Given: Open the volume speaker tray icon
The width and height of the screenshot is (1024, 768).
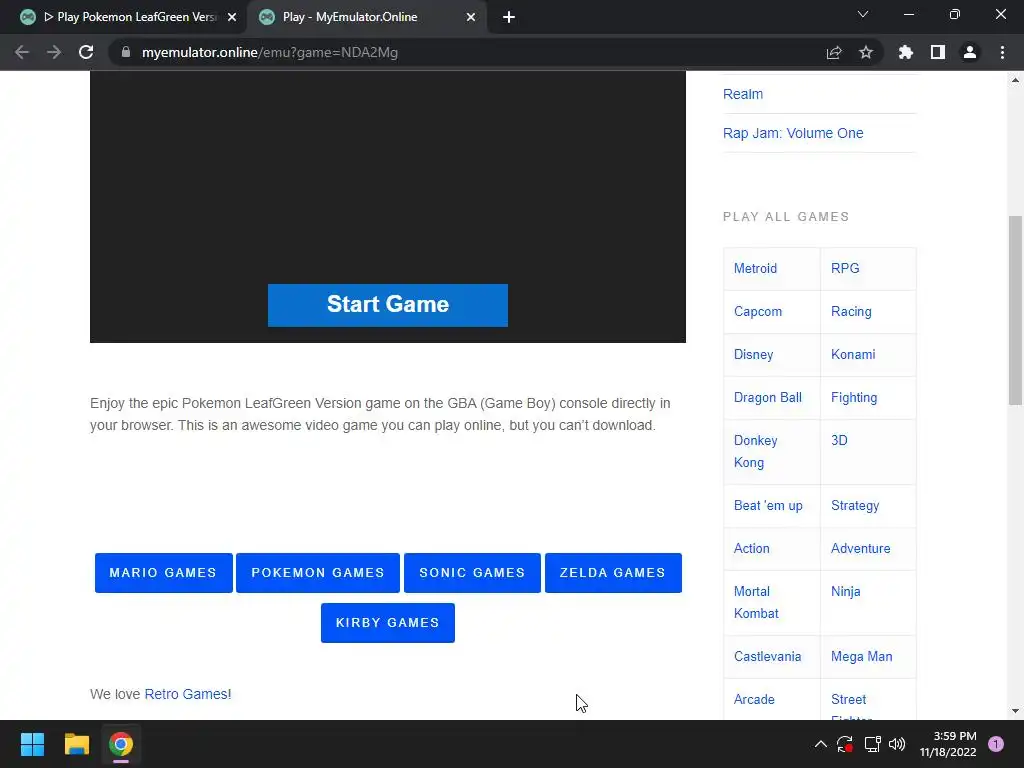Looking at the screenshot, I should coord(897,744).
